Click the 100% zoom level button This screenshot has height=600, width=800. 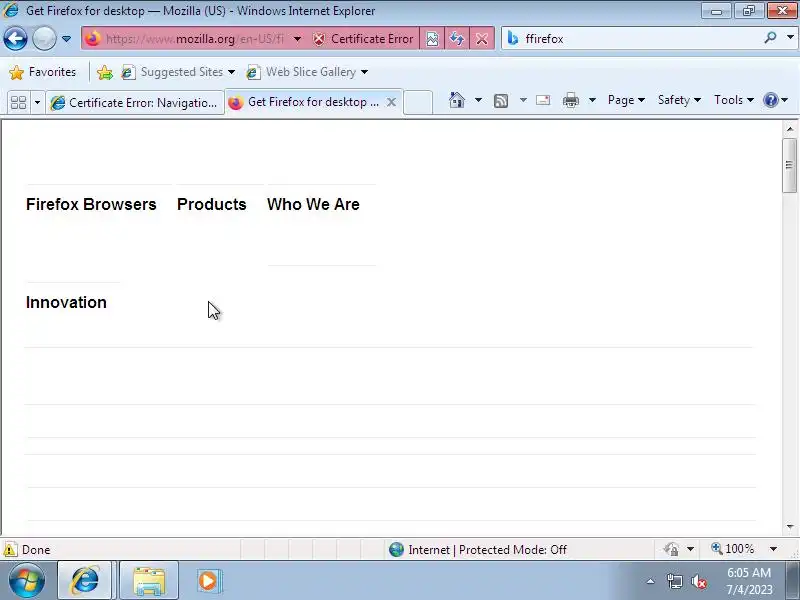coord(733,549)
